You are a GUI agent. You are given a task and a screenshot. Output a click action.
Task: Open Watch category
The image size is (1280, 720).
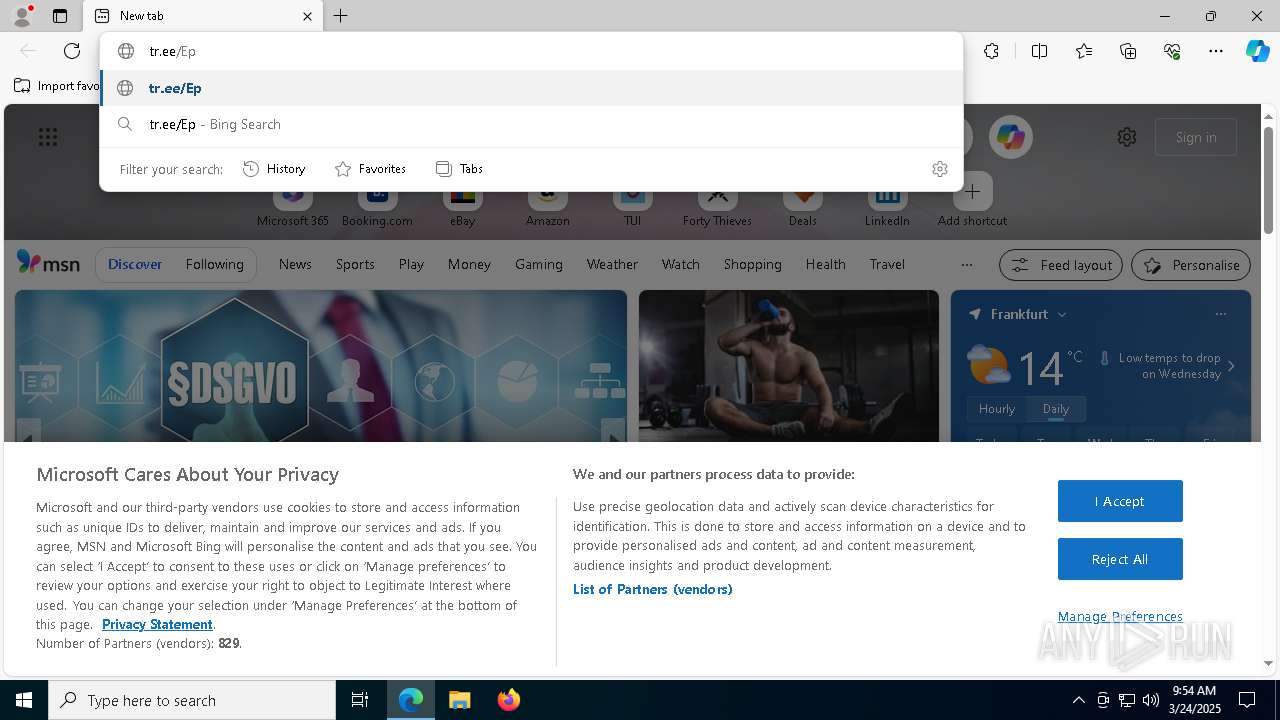(x=681, y=264)
